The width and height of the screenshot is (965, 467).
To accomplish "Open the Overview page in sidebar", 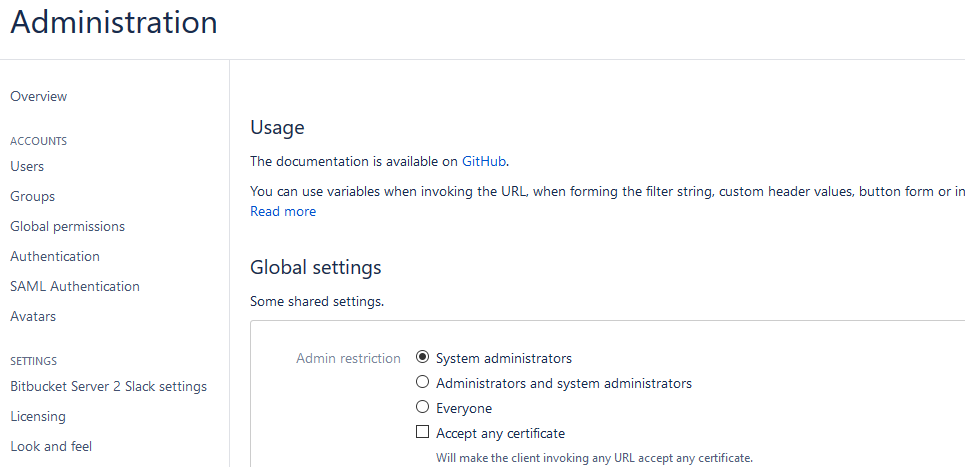I will (39, 96).
